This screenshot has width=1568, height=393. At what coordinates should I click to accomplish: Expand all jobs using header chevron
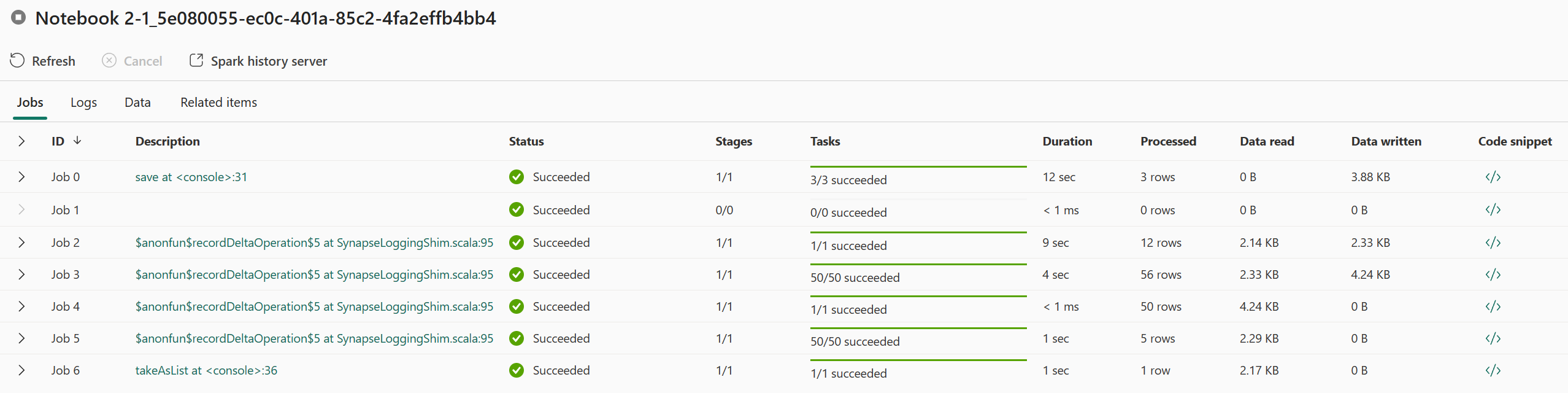tap(21, 141)
